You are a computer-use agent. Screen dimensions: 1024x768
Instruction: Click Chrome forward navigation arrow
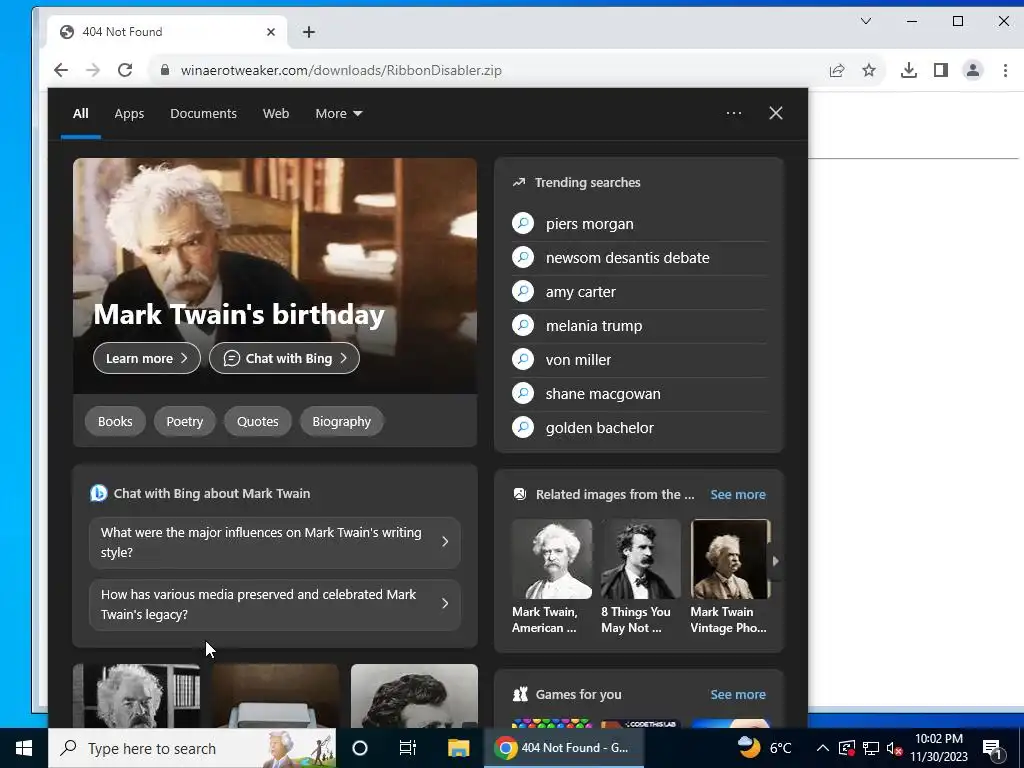click(x=93, y=70)
